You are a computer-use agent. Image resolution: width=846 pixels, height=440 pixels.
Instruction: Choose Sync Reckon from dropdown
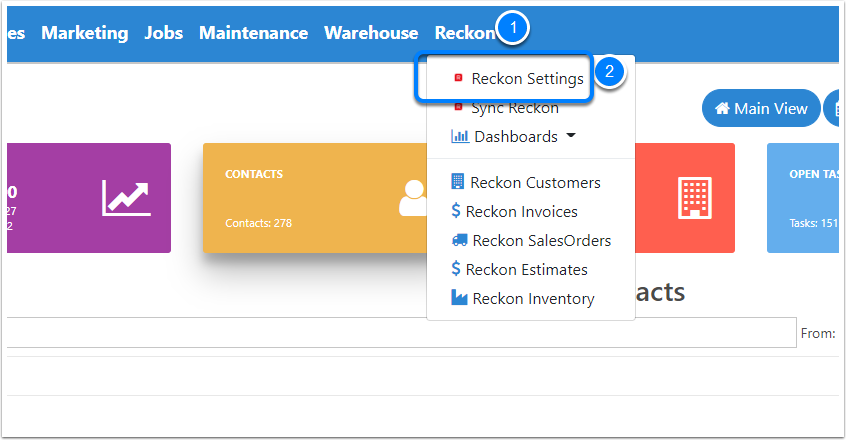515,108
